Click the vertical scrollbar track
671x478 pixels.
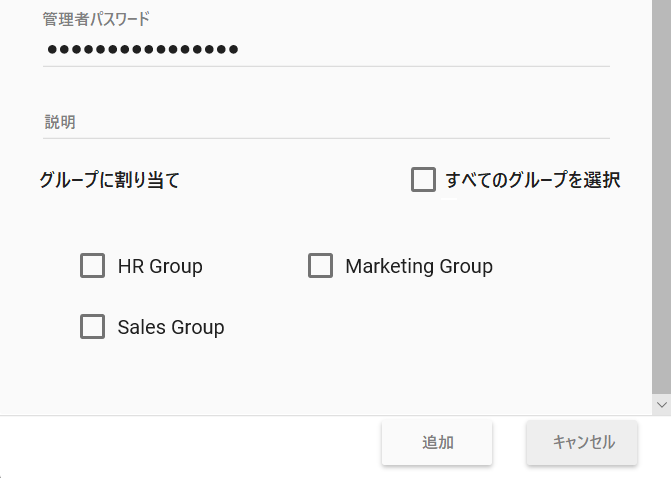(661, 200)
